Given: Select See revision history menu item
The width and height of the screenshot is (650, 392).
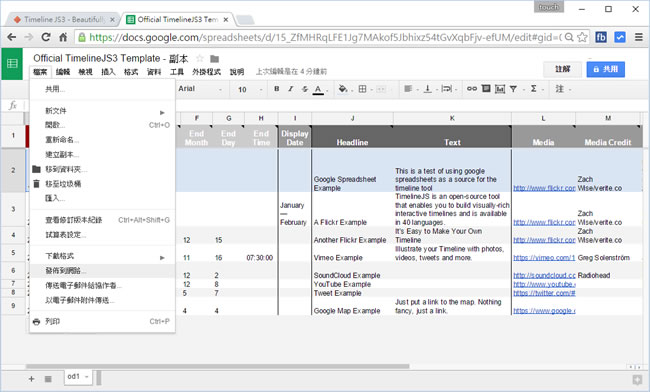Looking at the screenshot, I should 102,220.
